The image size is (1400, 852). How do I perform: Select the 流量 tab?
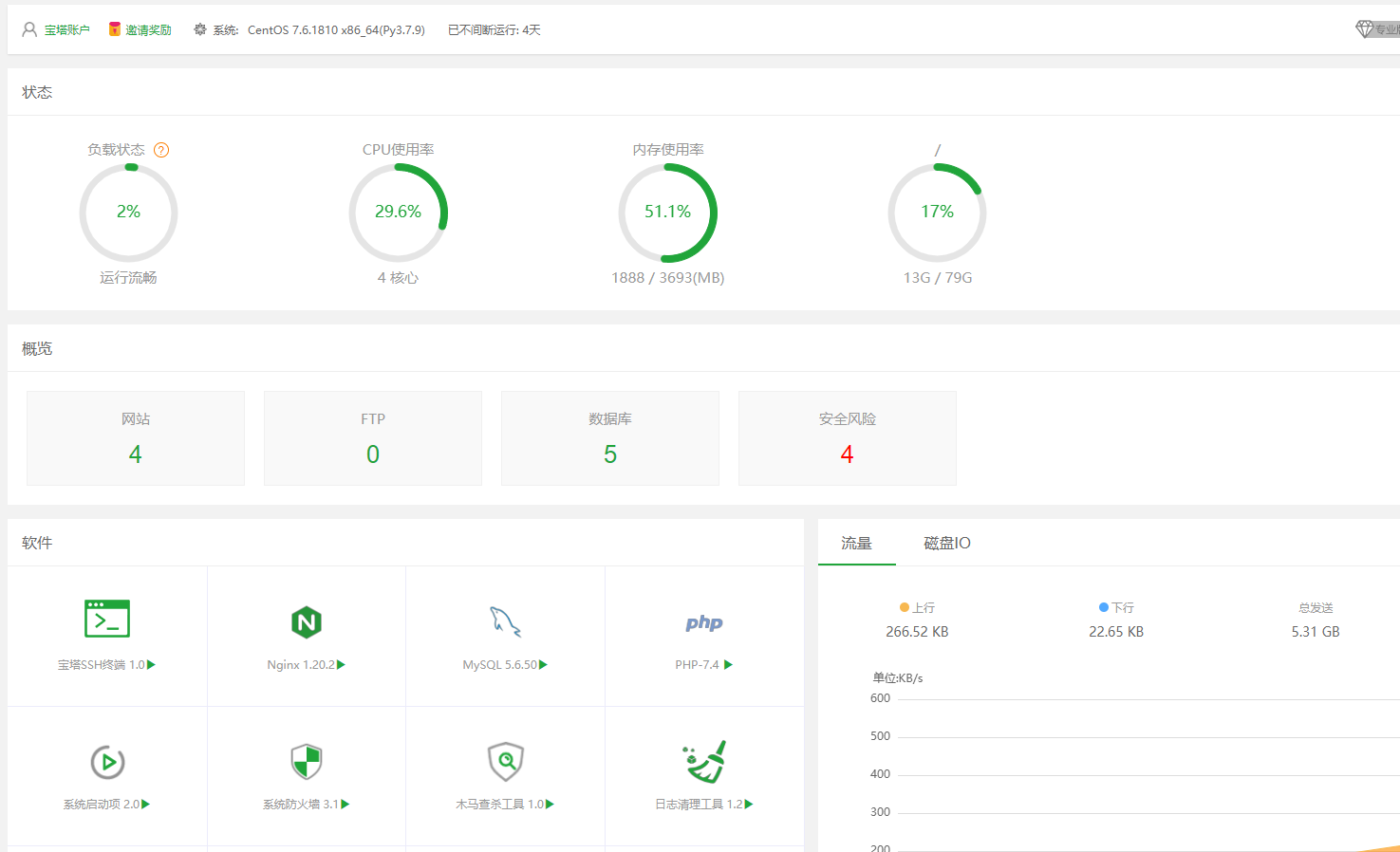(856, 543)
